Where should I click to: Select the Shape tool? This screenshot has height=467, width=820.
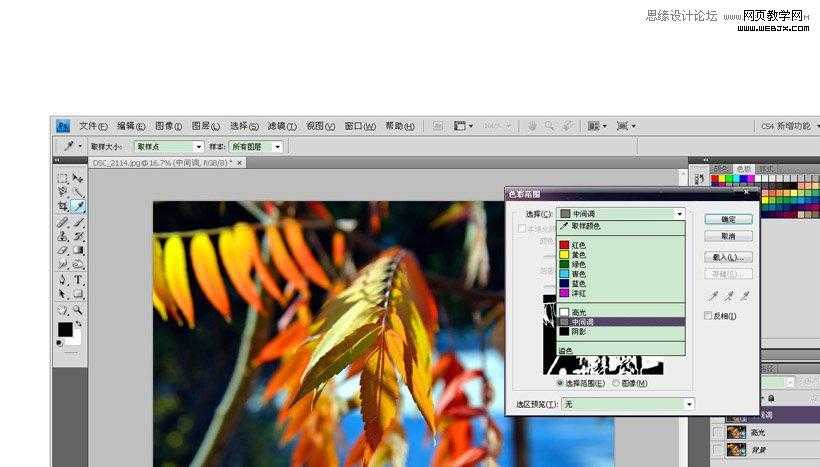[78, 294]
